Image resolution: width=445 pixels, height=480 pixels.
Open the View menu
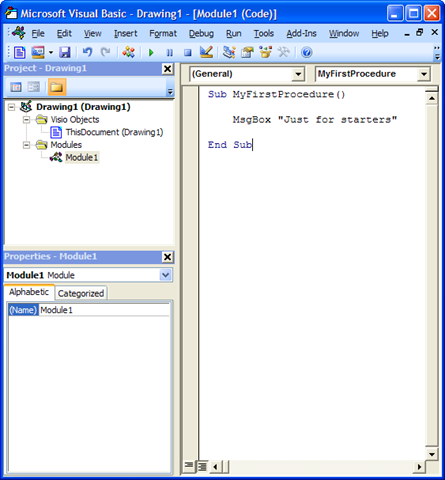click(92, 34)
